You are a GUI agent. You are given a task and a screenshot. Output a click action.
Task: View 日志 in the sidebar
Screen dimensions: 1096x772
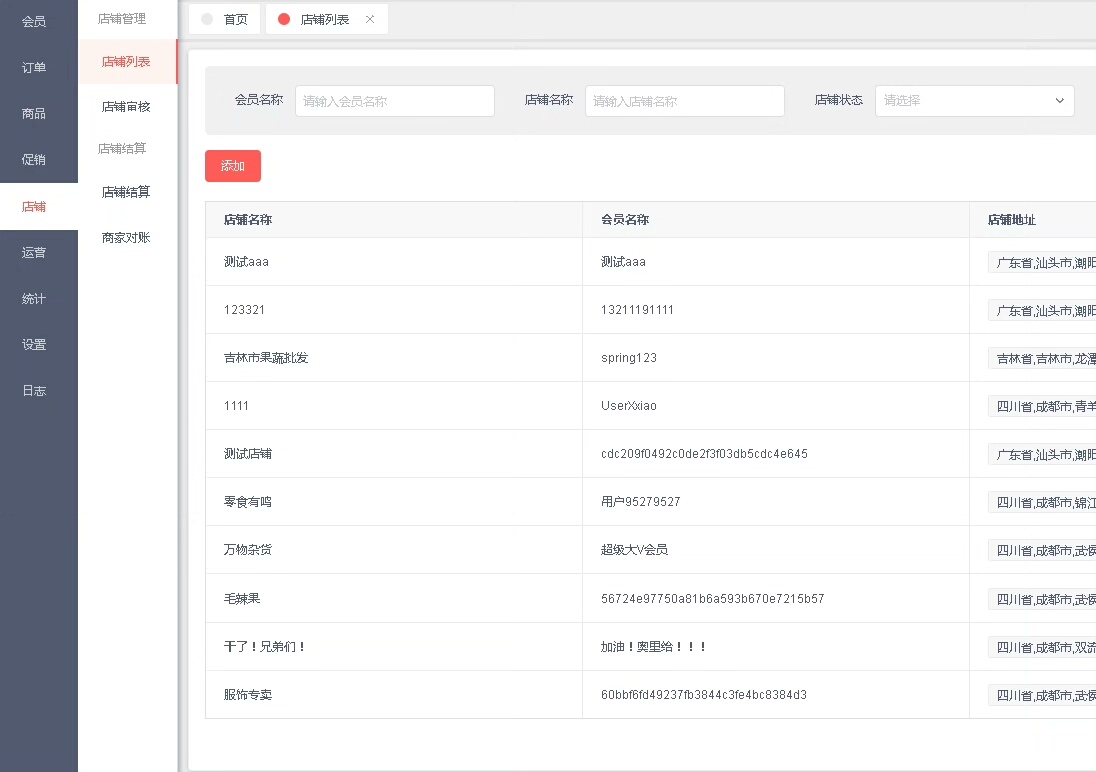coord(34,390)
